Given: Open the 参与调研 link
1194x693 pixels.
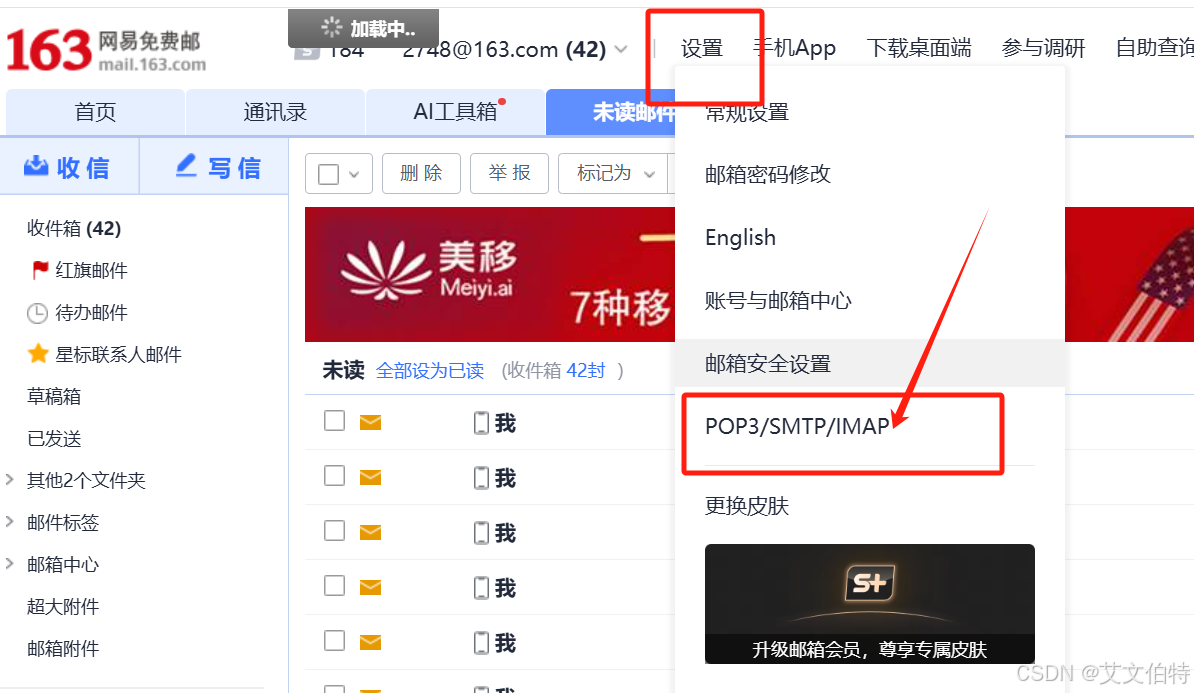Looking at the screenshot, I should point(1043,49).
